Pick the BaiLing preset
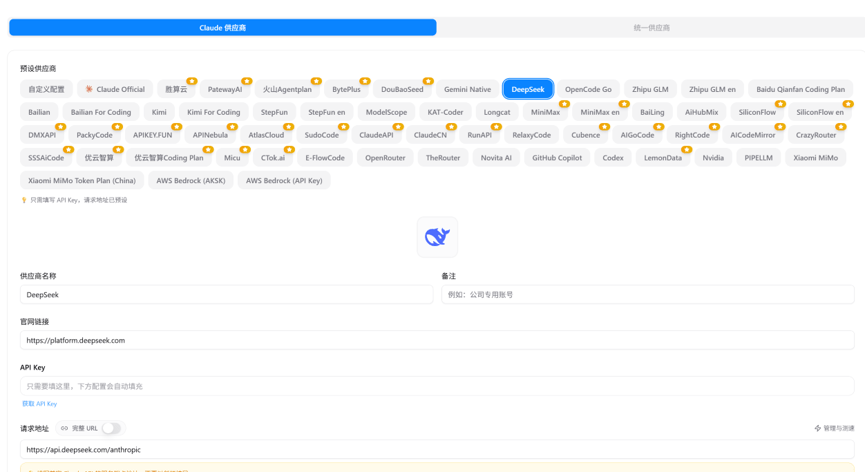The height and width of the screenshot is (472, 865). tap(652, 112)
